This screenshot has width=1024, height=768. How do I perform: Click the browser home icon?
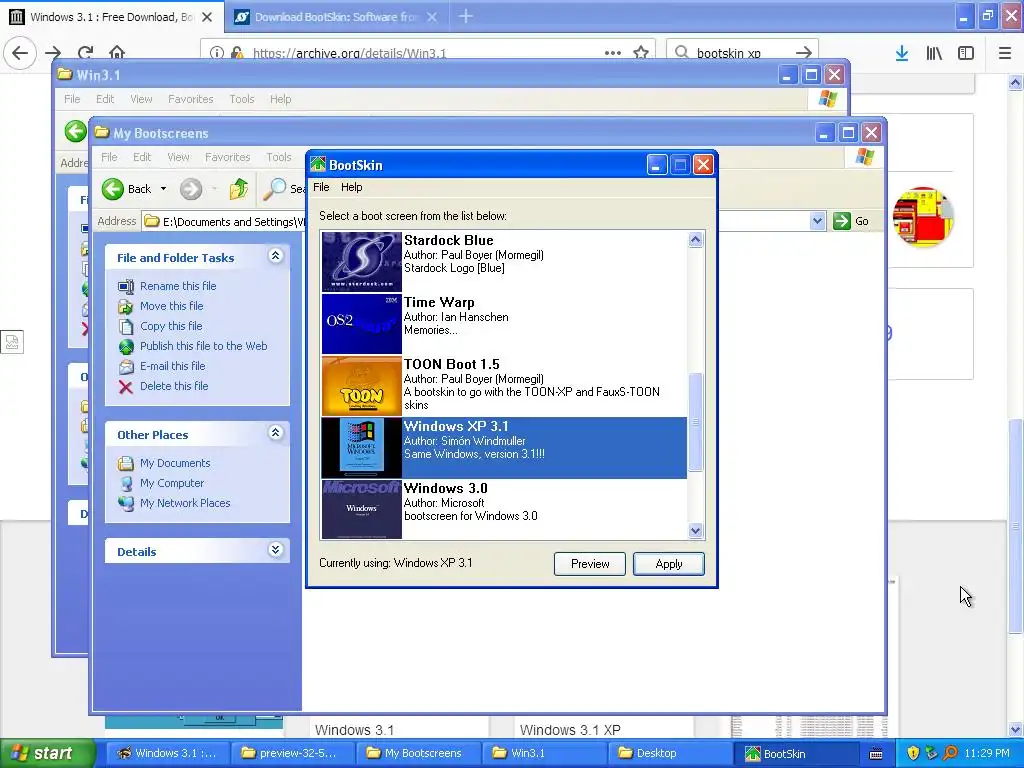(x=117, y=52)
